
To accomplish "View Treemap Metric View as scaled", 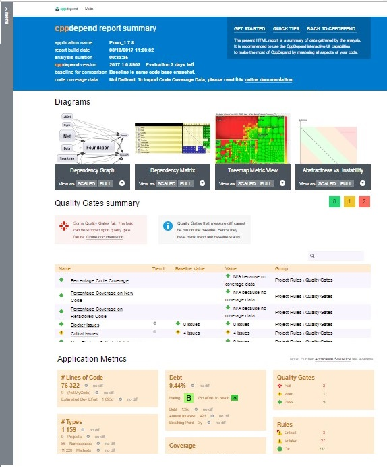I will click(x=247, y=183).
